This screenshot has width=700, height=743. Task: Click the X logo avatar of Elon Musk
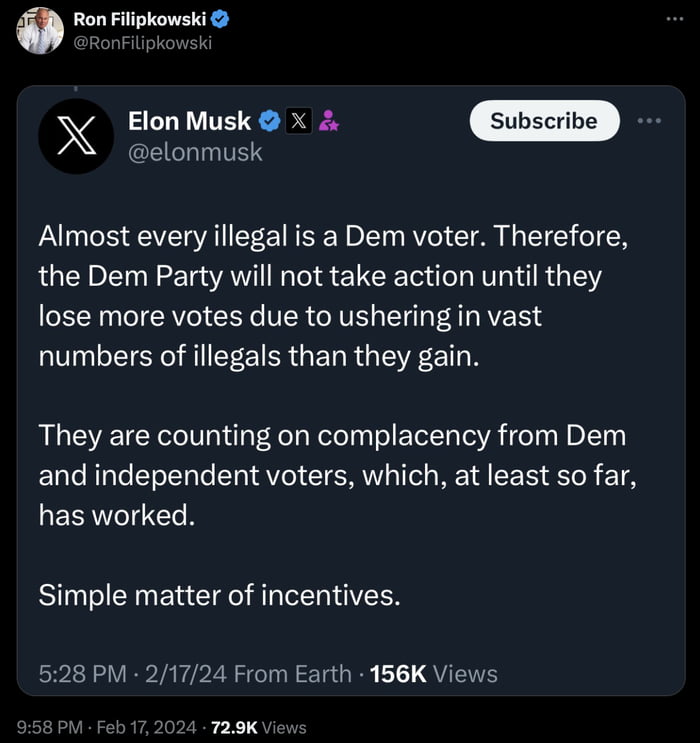(x=75, y=136)
